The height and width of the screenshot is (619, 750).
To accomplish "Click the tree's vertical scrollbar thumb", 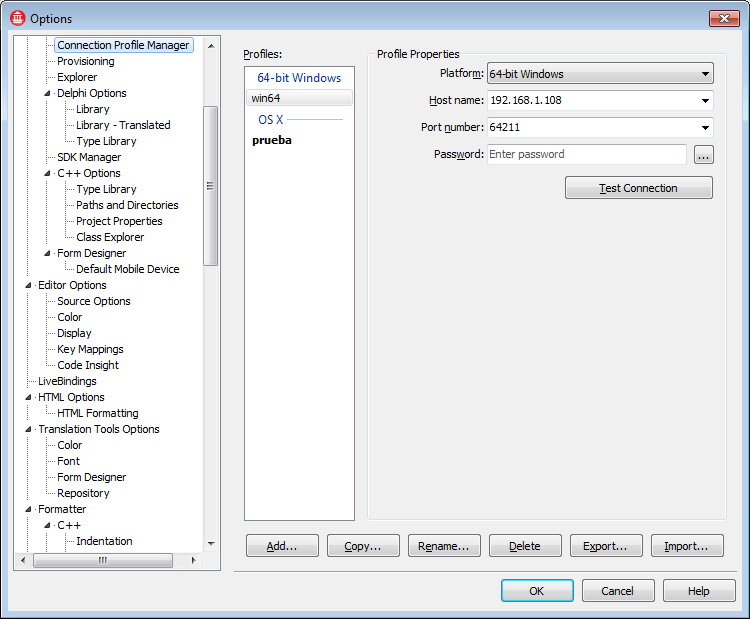I will click(x=210, y=185).
